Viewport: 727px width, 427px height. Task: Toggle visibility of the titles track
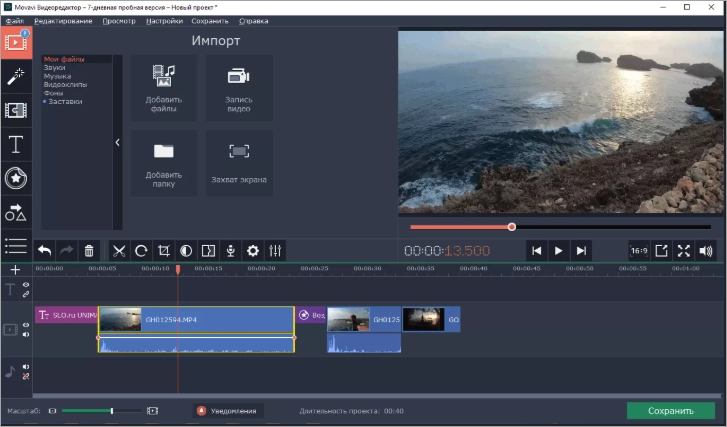pos(26,285)
